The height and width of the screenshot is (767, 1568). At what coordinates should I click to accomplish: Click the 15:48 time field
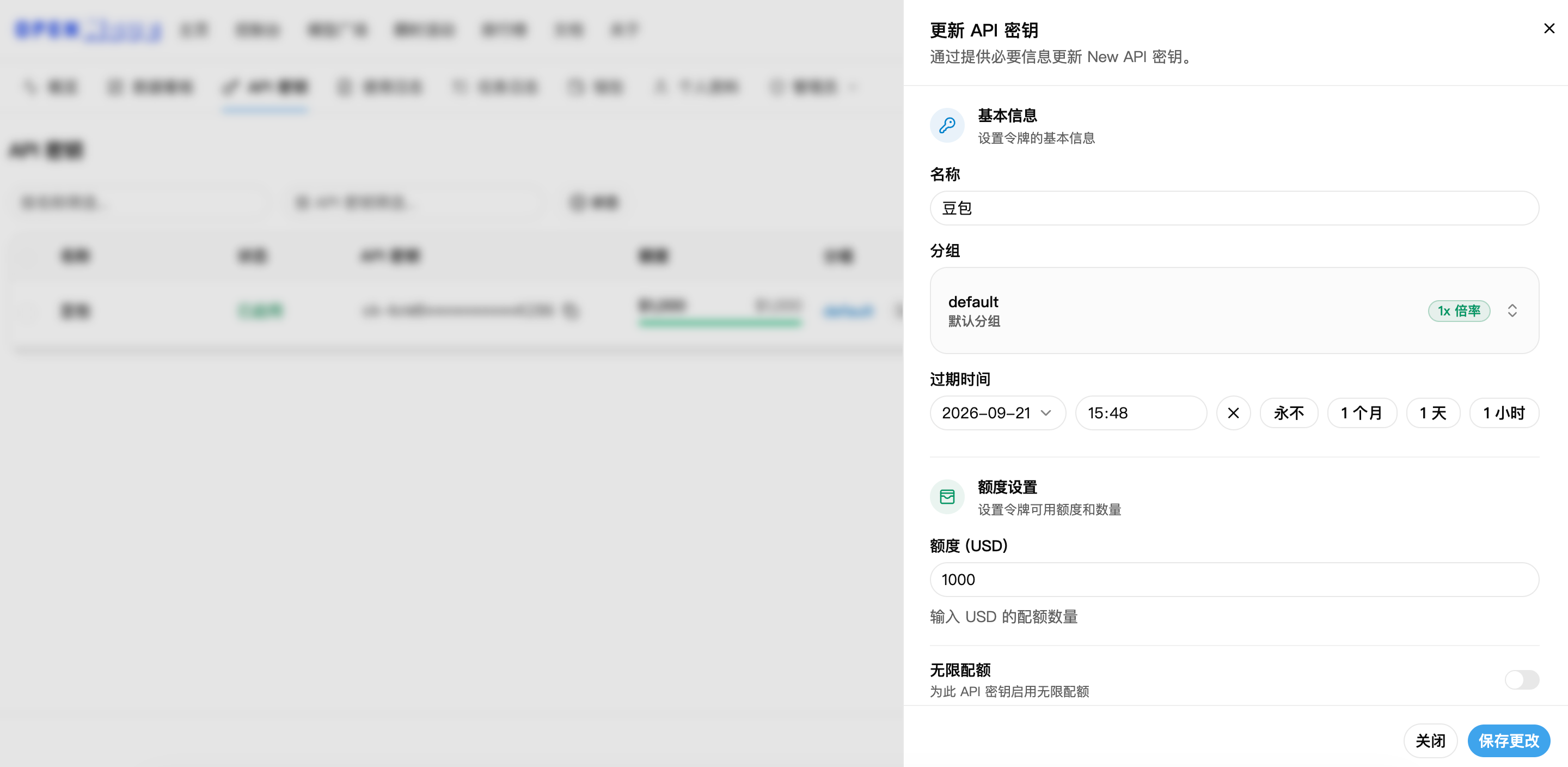click(x=1141, y=413)
